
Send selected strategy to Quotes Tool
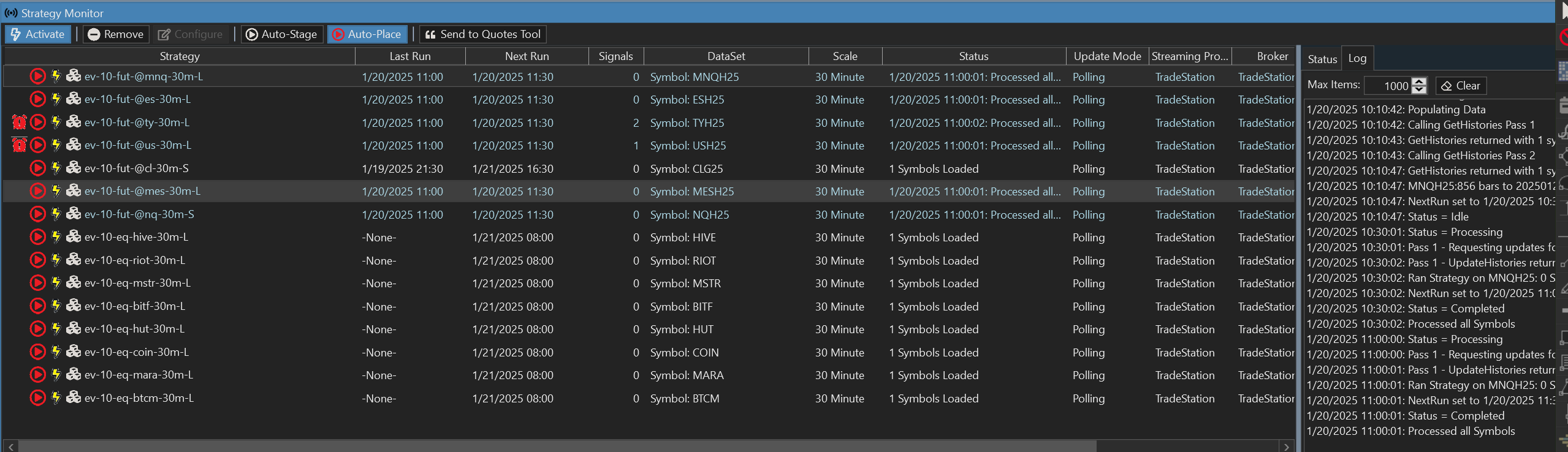click(483, 34)
